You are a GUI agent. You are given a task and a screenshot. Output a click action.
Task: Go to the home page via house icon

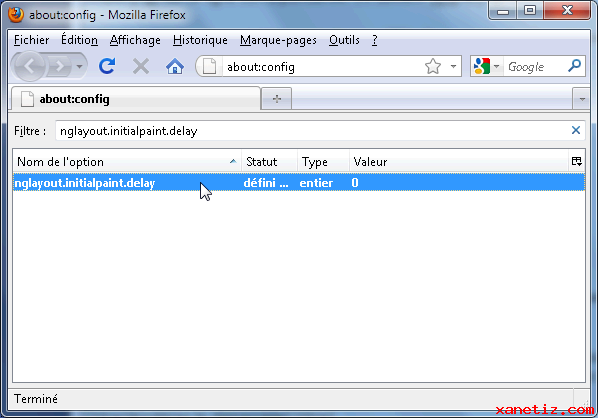point(175,66)
